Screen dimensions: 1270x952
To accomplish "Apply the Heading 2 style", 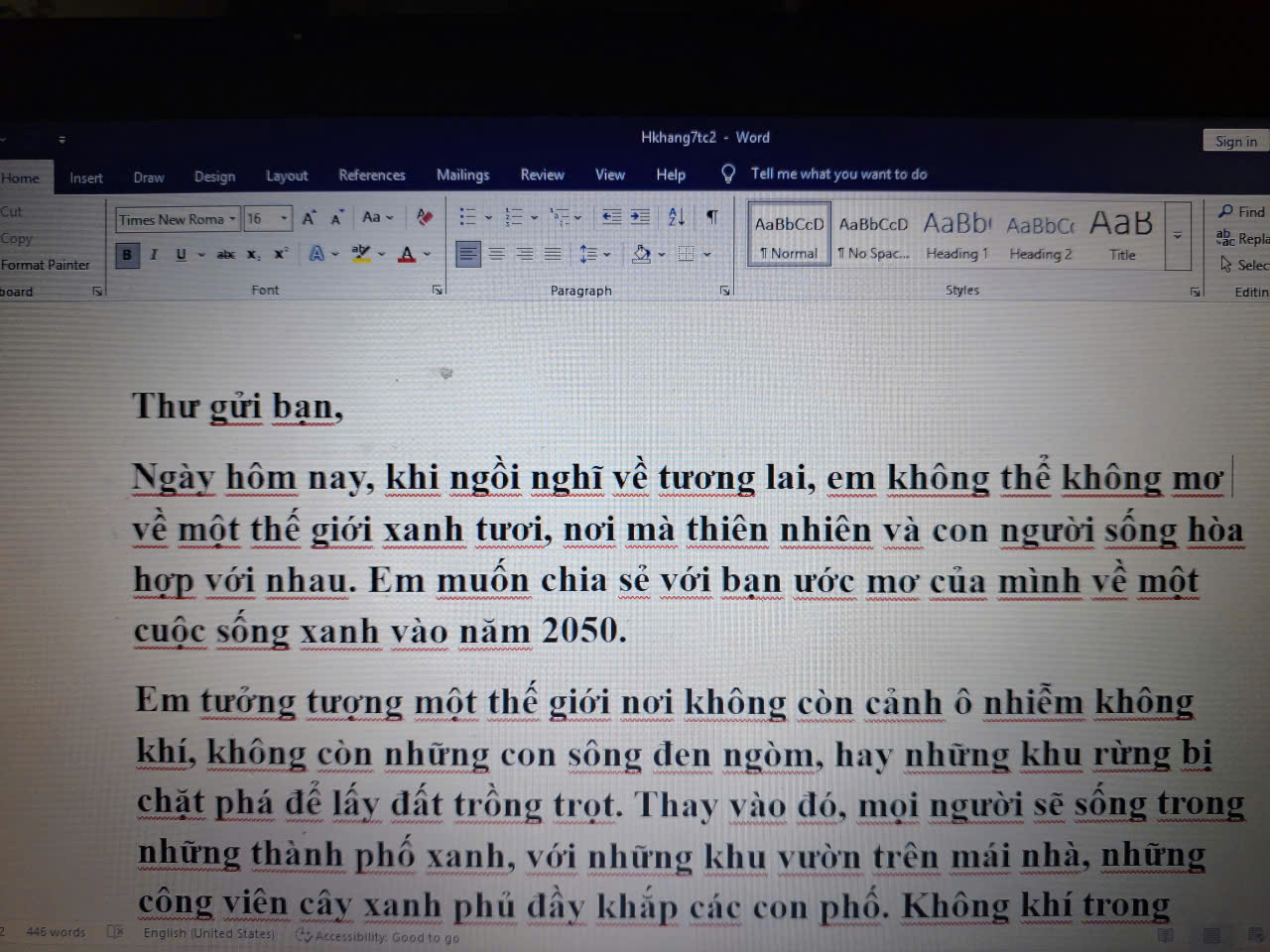I will (x=1041, y=236).
